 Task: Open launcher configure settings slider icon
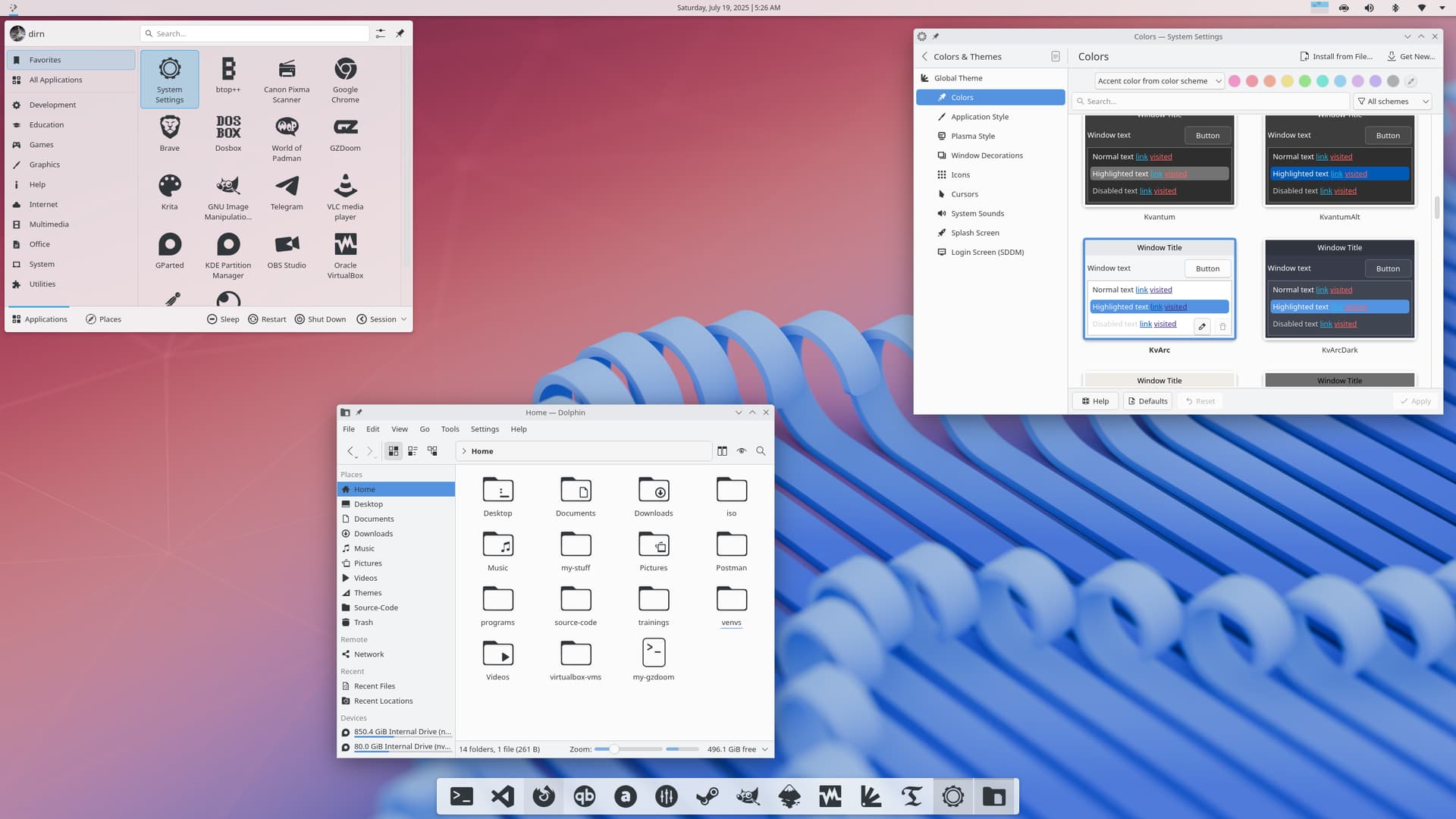(x=380, y=33)
